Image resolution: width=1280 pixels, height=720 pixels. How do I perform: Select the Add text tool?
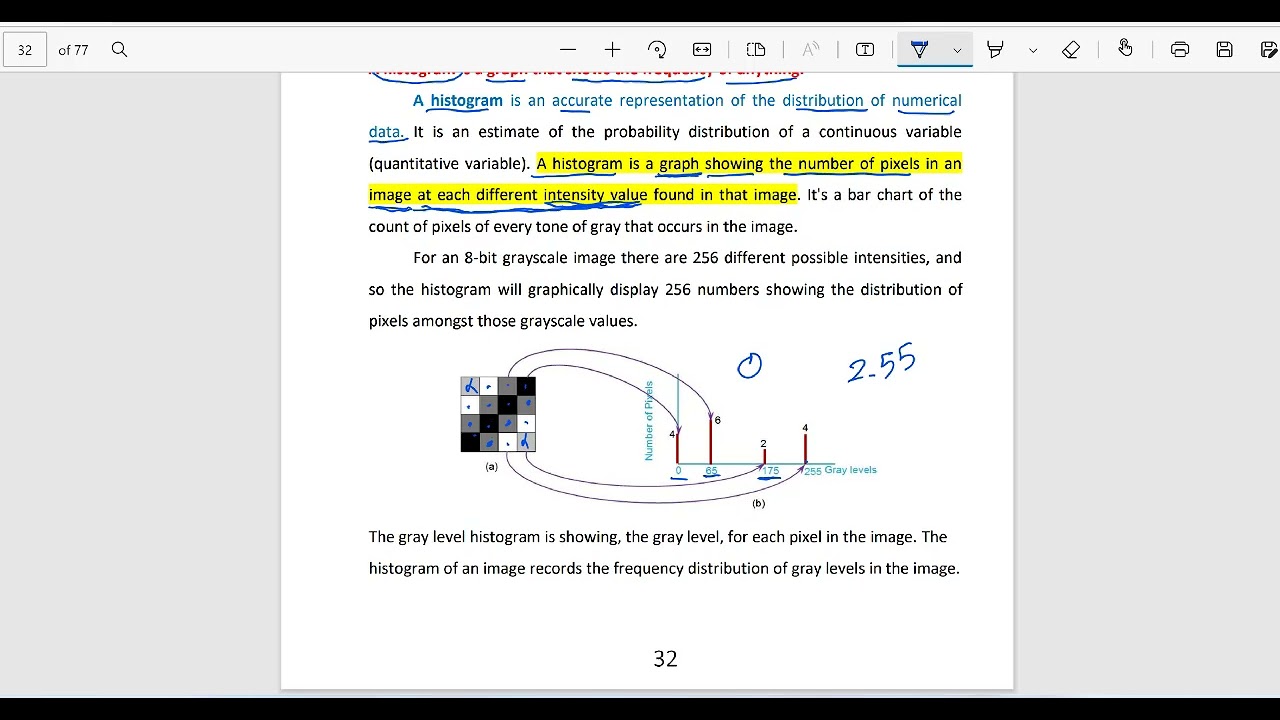point(865,50)
